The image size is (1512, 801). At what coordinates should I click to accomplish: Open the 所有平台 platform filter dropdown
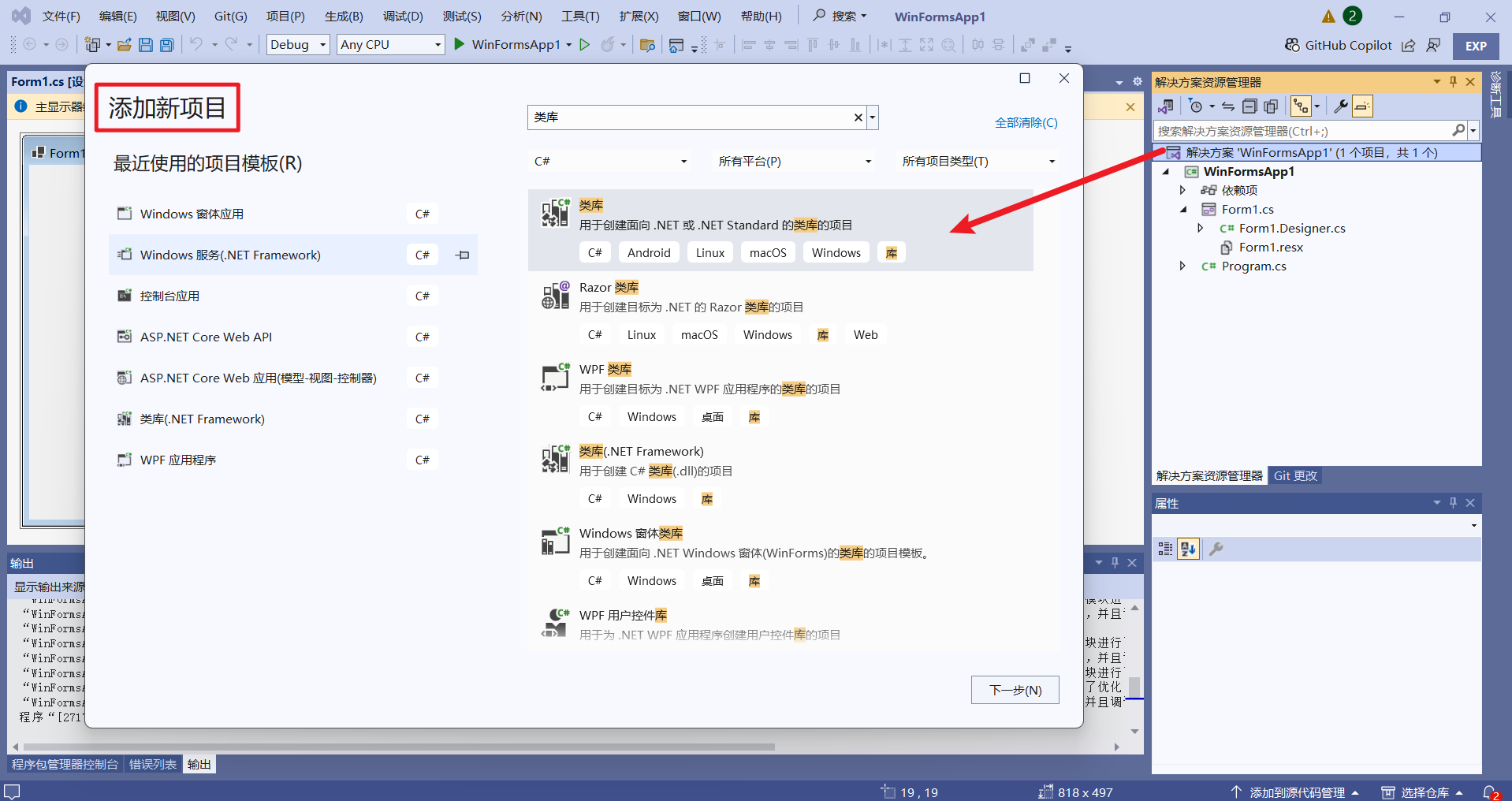click(795, 161)
